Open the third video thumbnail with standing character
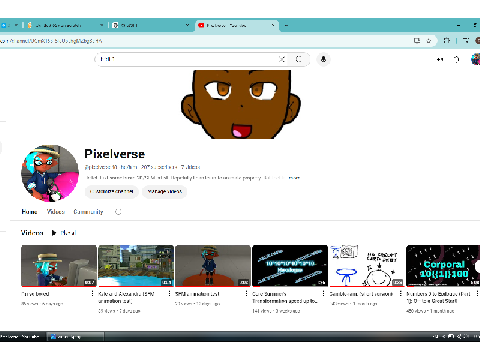 [x=213, y=266]
